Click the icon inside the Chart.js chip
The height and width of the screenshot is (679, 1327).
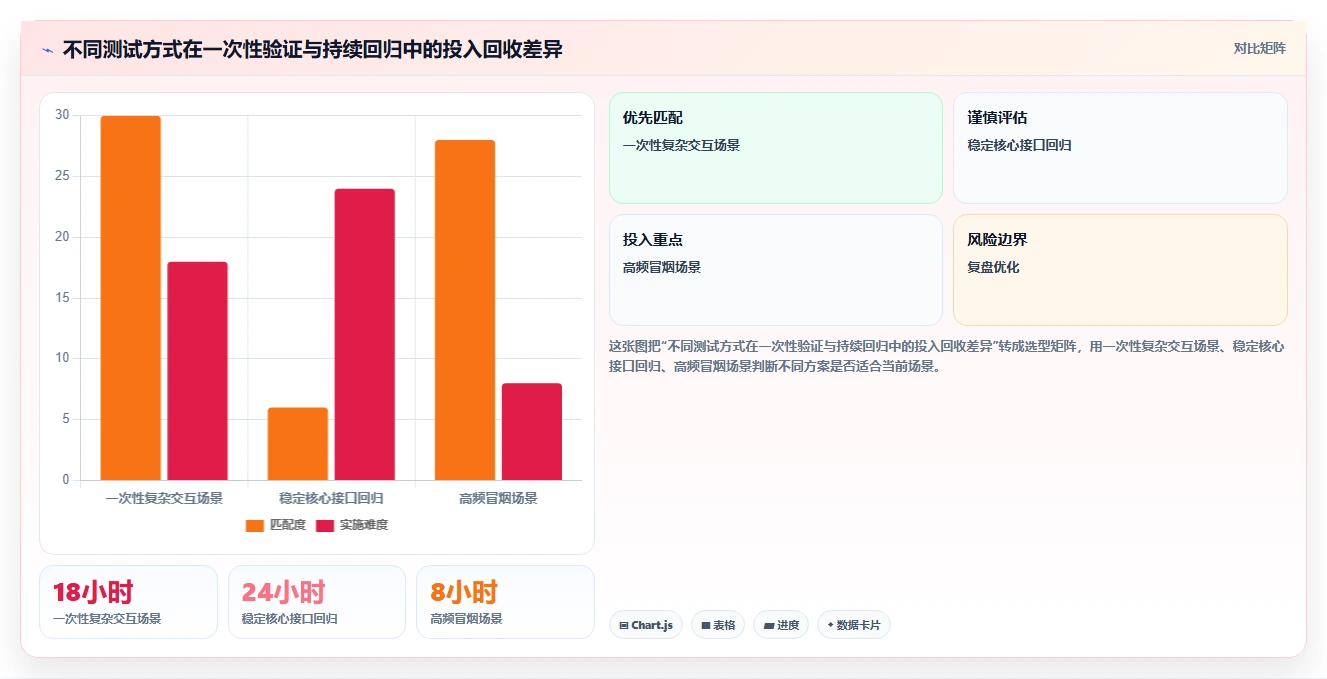pyautogui.click(x=624, y=625)
